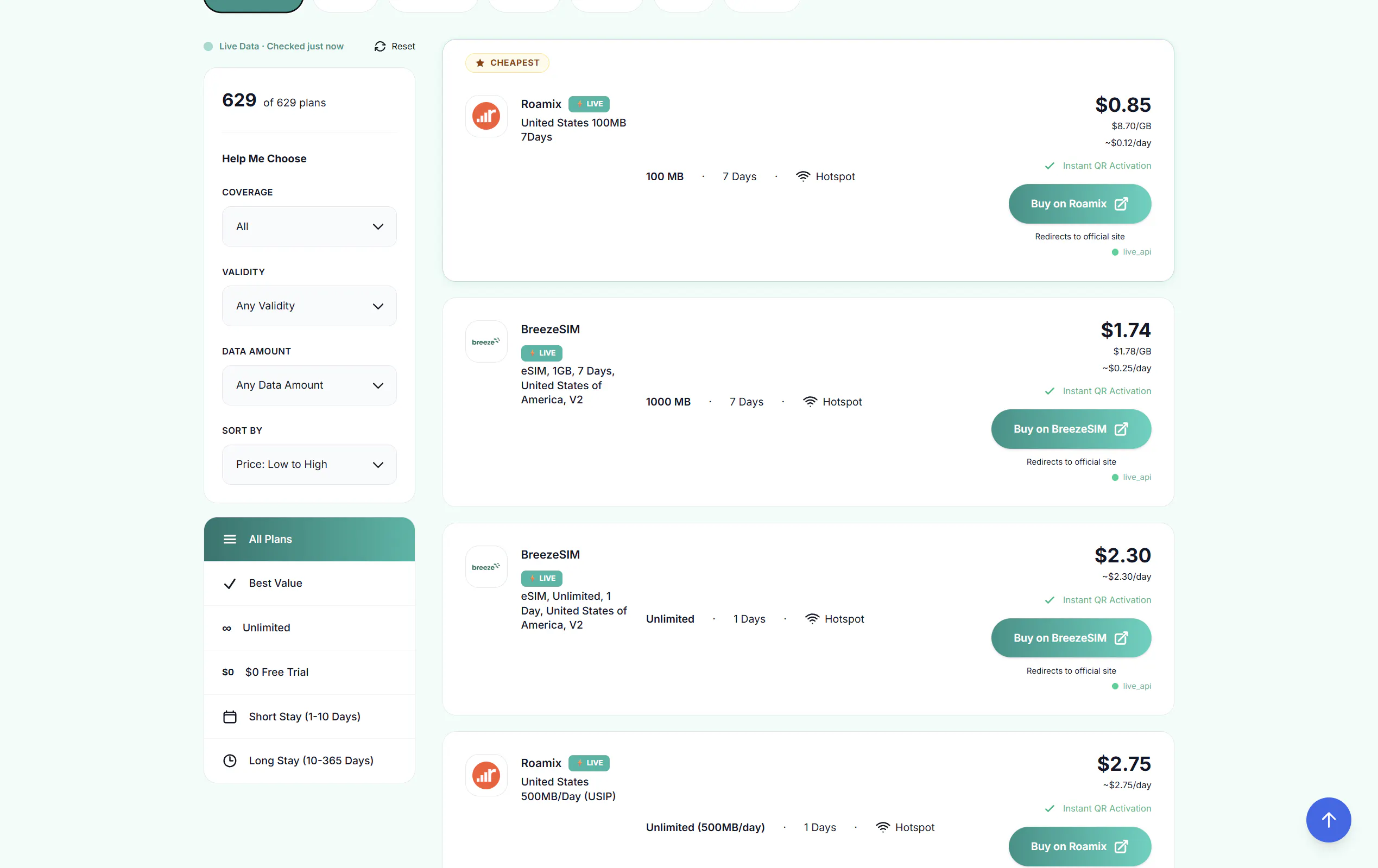The image size is (1378, 868).
Task: Click the Live Data · Checked just now text
Action: coord(281,46)
